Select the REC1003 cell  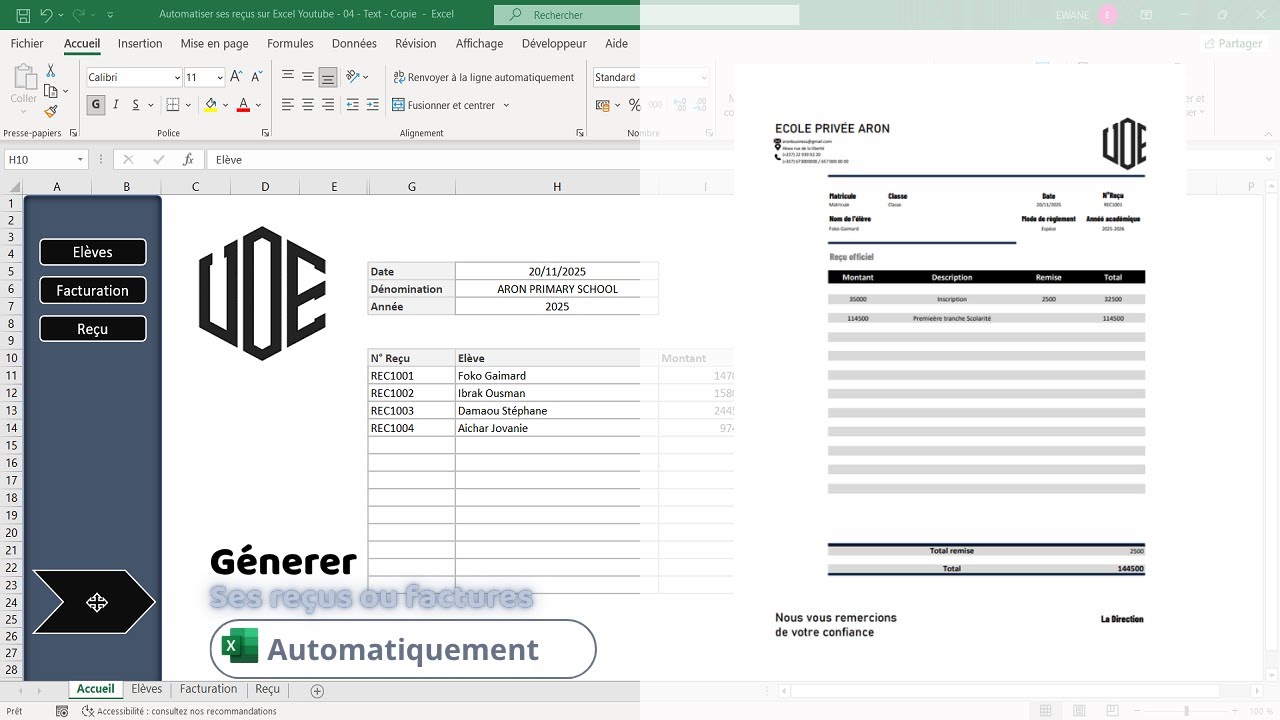411,410
